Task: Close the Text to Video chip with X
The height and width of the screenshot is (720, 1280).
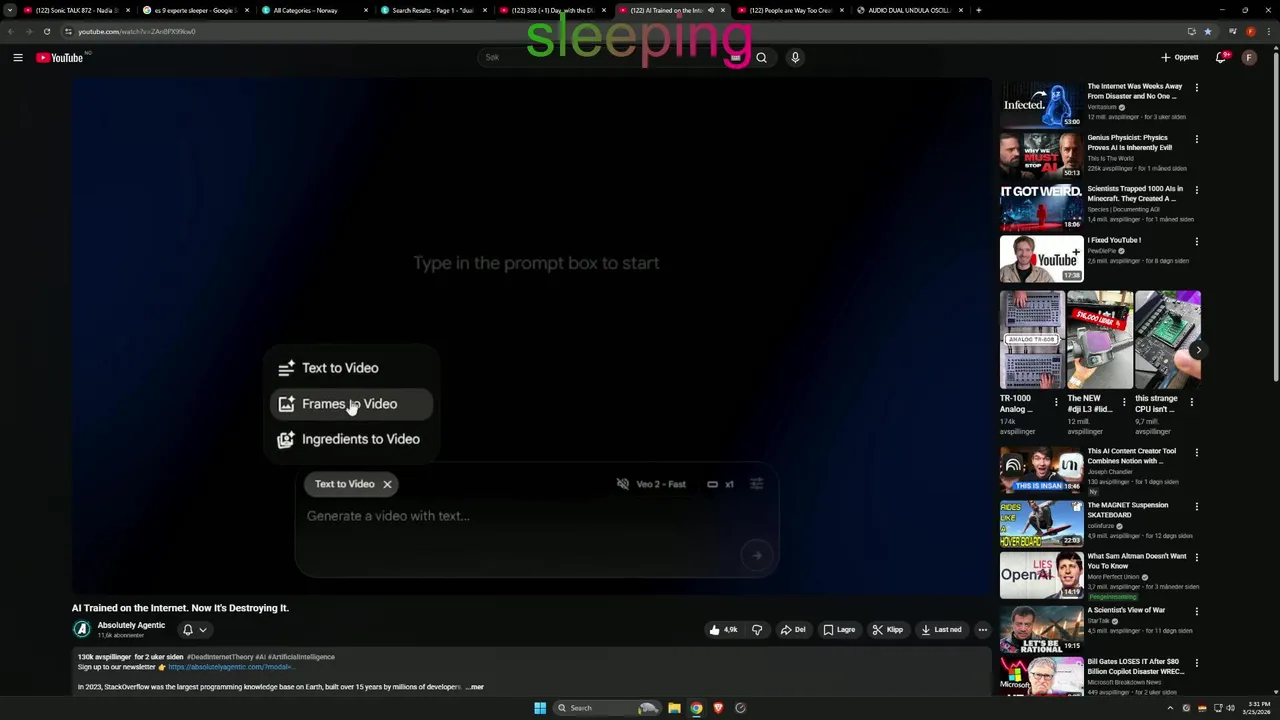Action: pos(387,484)
